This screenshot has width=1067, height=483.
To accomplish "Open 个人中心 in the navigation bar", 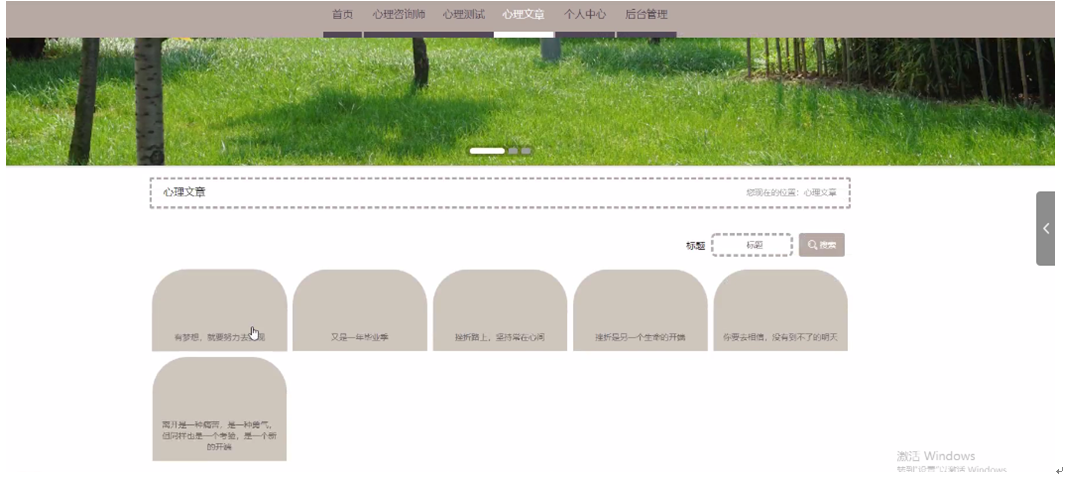I will 585,15.
